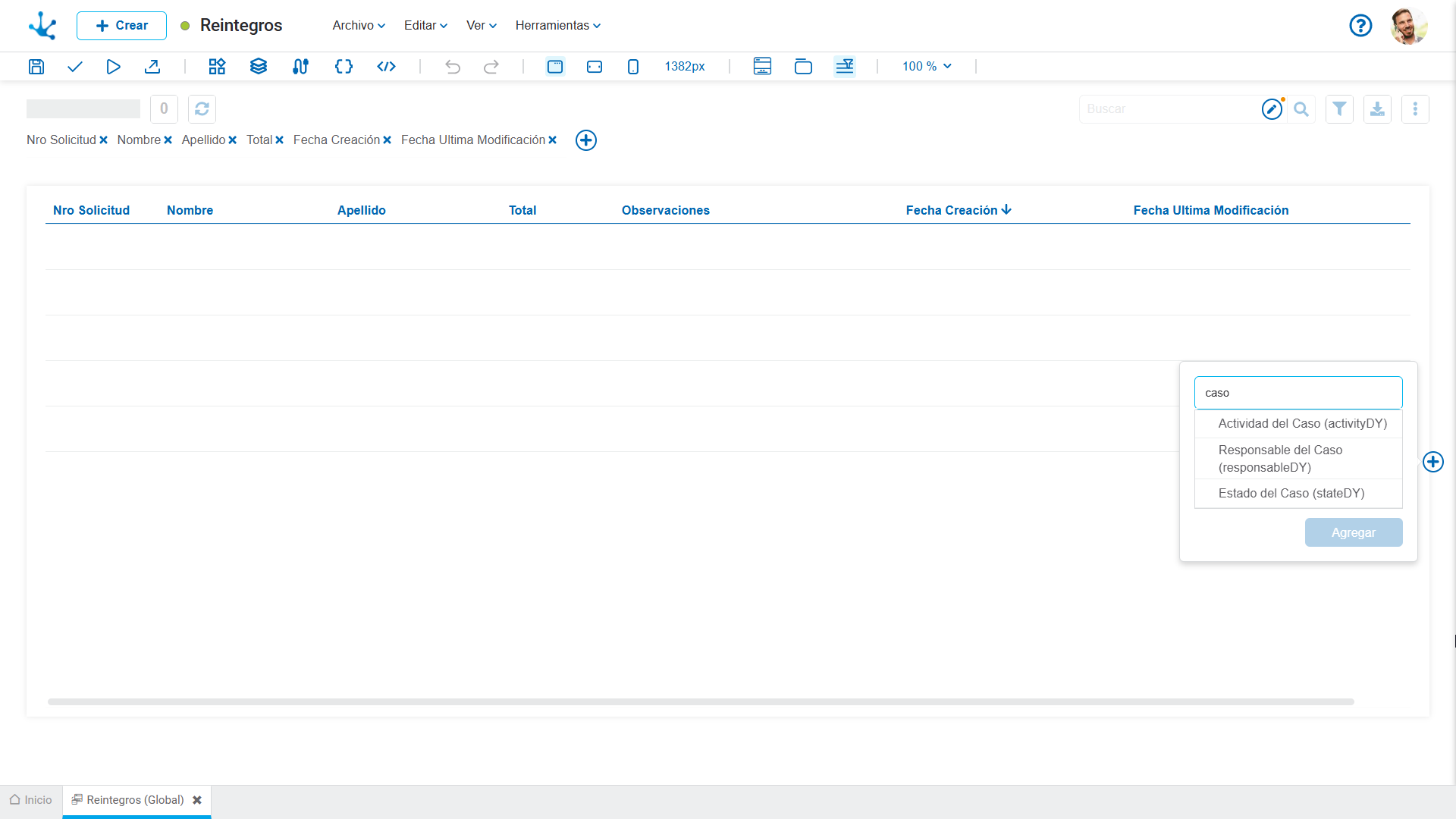Screen dimensions: 1456x819
Task: Toggle the desktop viewport view
Action: pyautogui.click(x=555, y=67)
